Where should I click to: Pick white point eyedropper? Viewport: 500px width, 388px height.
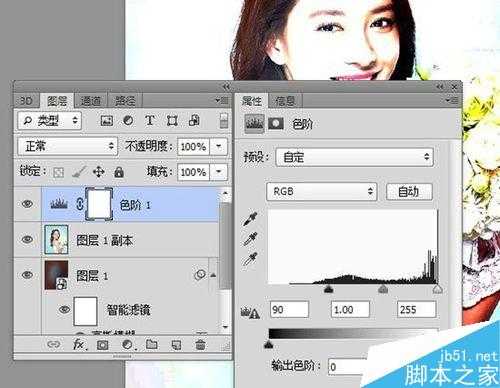pos(250,259)
